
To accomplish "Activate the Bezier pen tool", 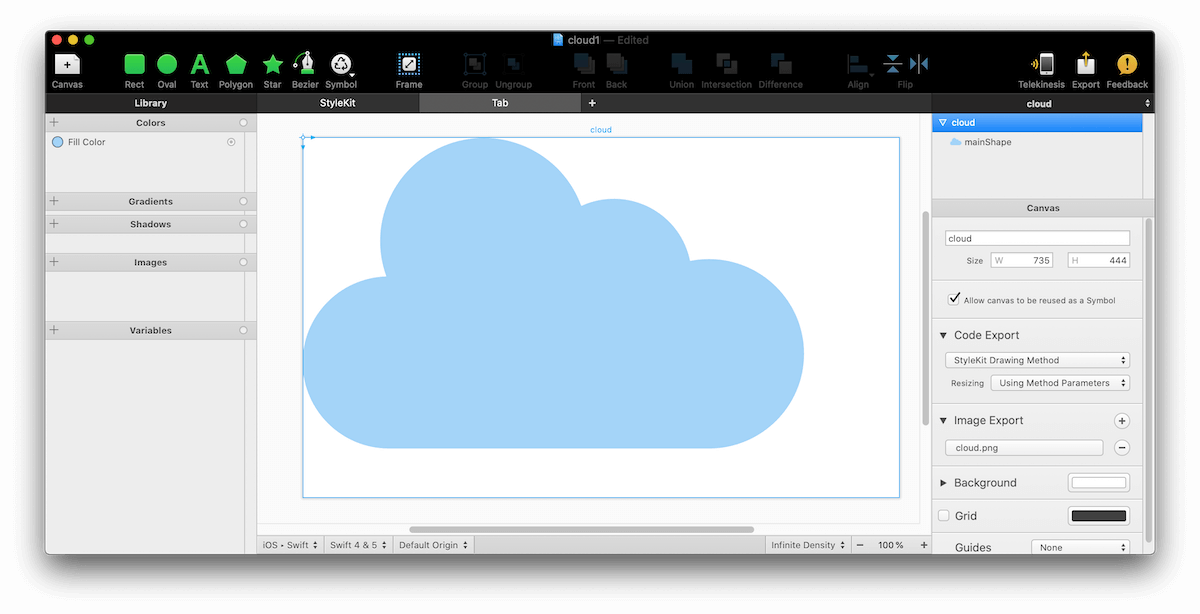I will pyautogui.click(x=305, y=65).
